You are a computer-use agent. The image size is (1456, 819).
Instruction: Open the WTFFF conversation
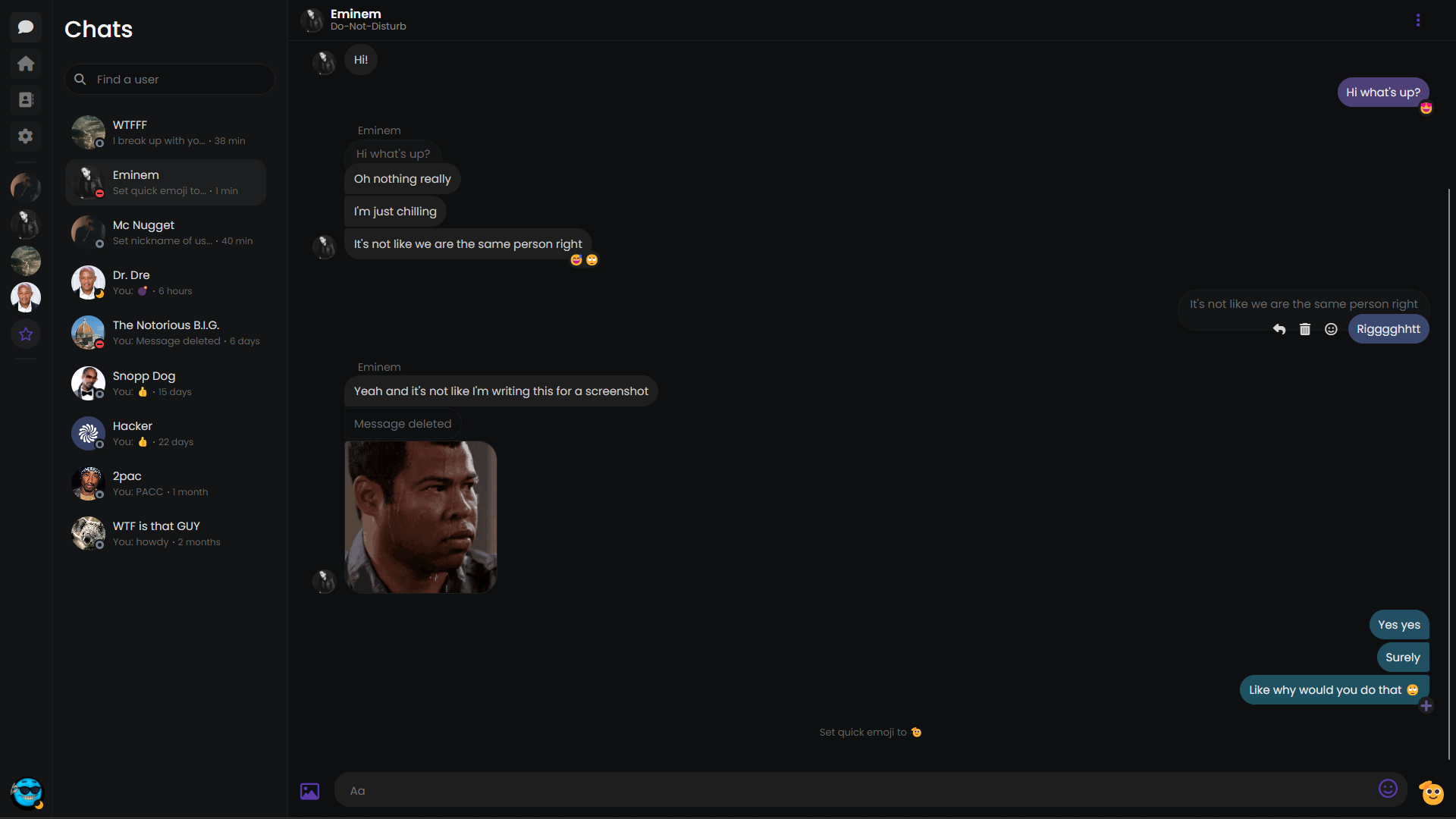[165, 133]
